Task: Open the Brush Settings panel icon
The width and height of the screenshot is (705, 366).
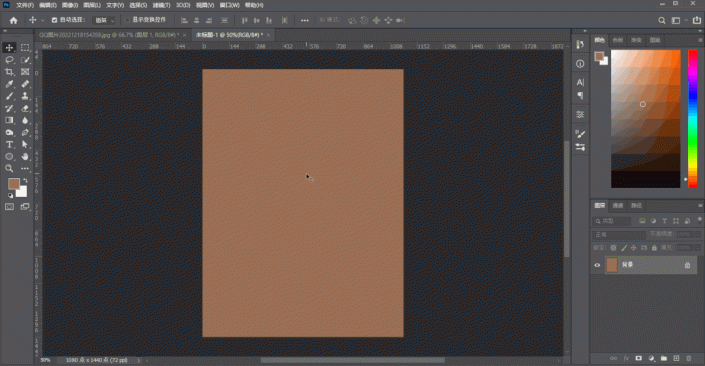Action: (x=580, y=134)
